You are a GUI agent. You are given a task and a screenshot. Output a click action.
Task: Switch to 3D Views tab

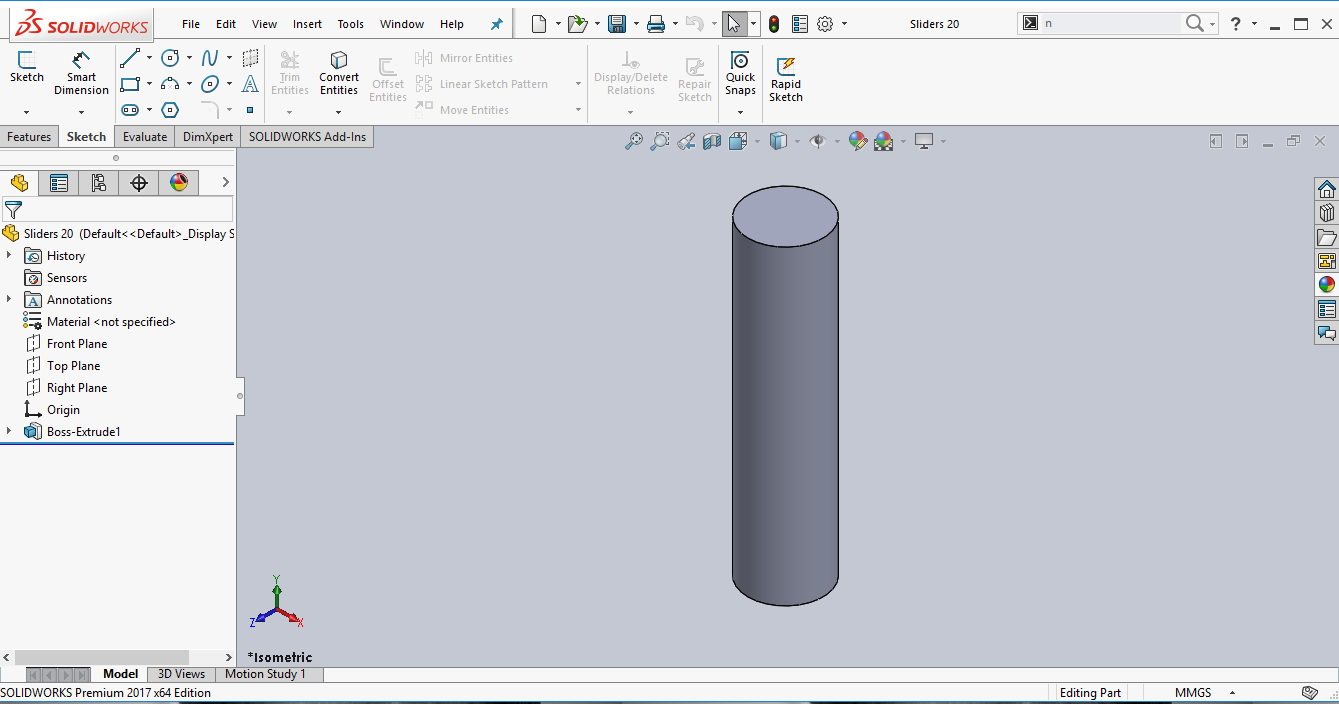[x=182, y=674]
